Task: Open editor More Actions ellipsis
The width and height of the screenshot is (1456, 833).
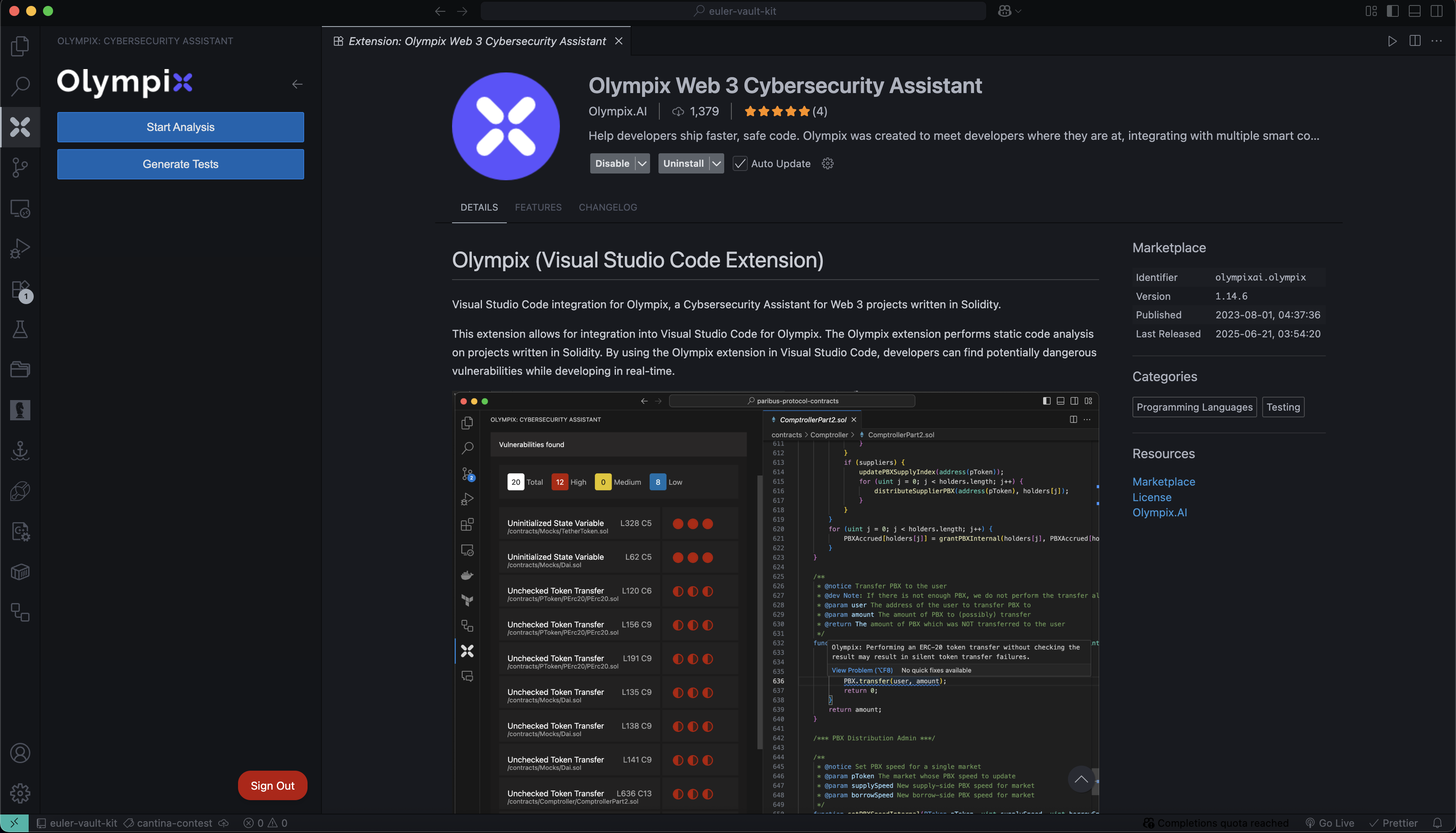Action: 1437,41
